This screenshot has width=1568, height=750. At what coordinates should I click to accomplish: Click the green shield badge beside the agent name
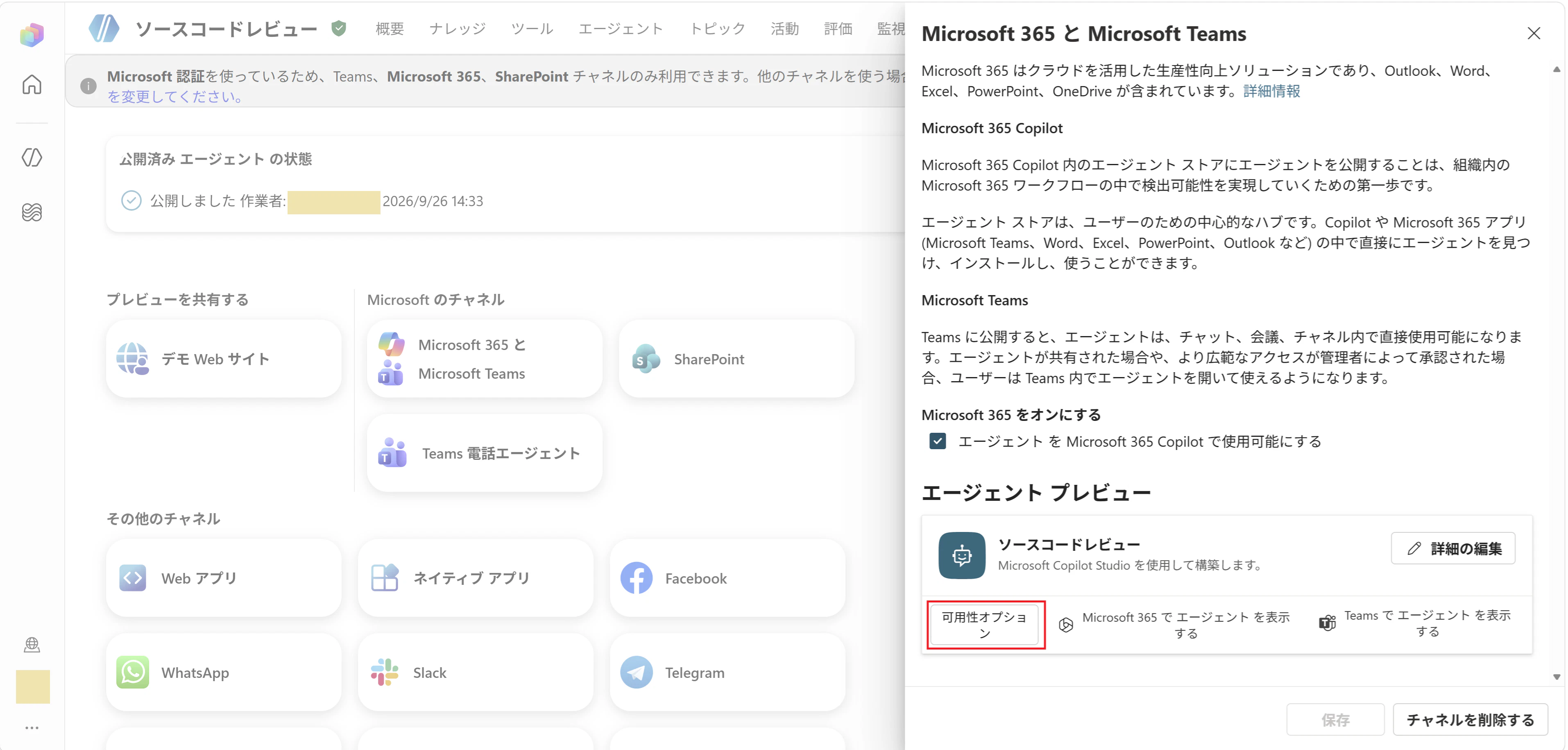339,28
